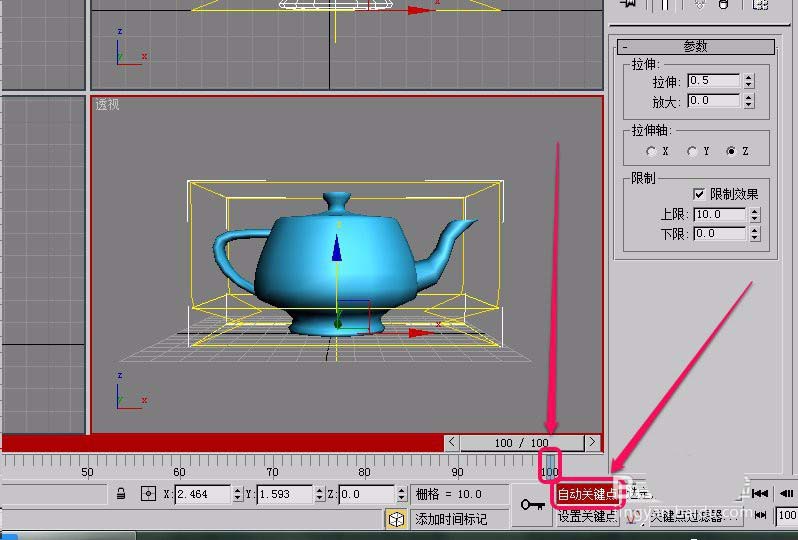Click the 添加时间标记 time tag field
The width and height of the screenshot is (798, 540).
459,519
